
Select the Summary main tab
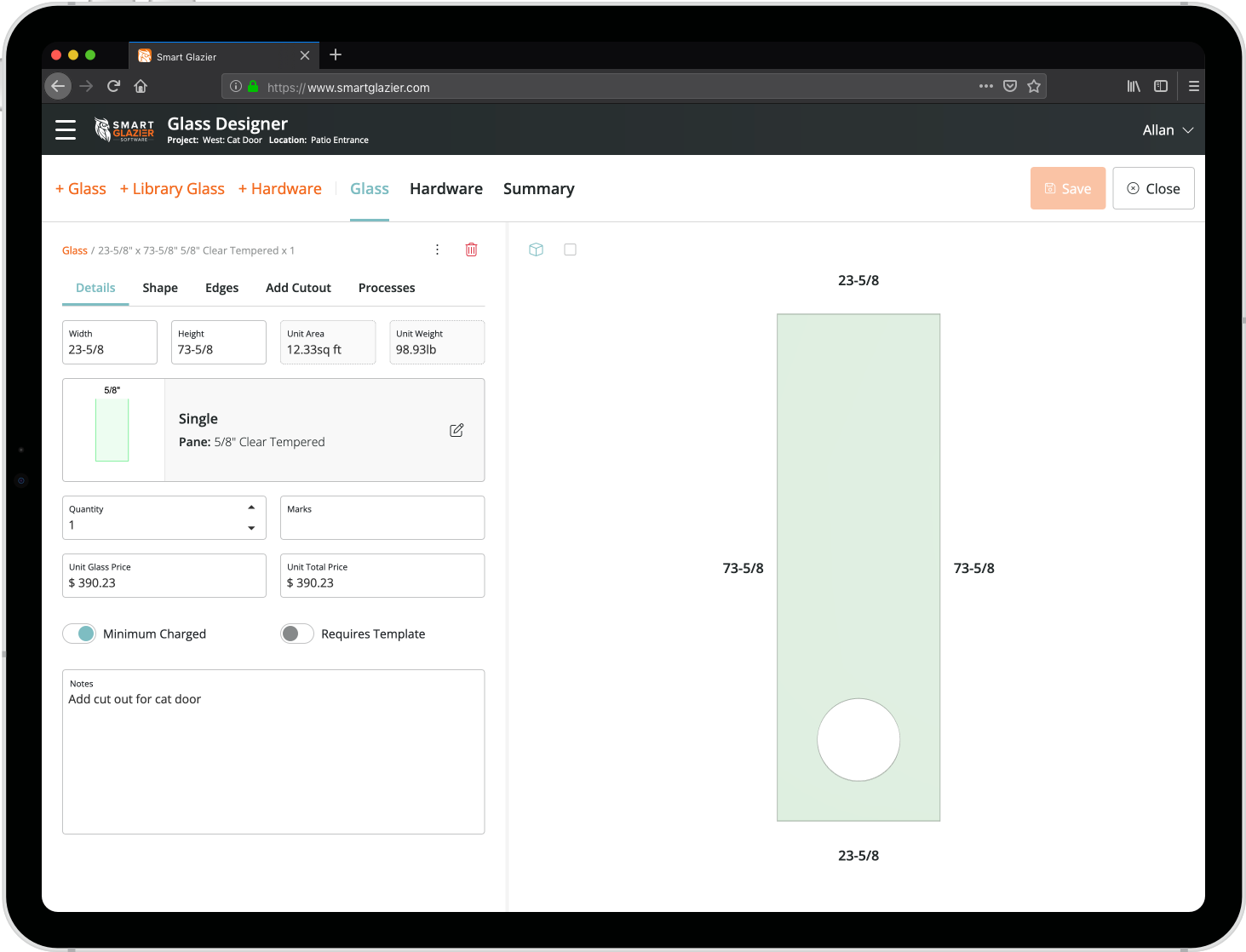pyautogui.click(x=539, y=189)
